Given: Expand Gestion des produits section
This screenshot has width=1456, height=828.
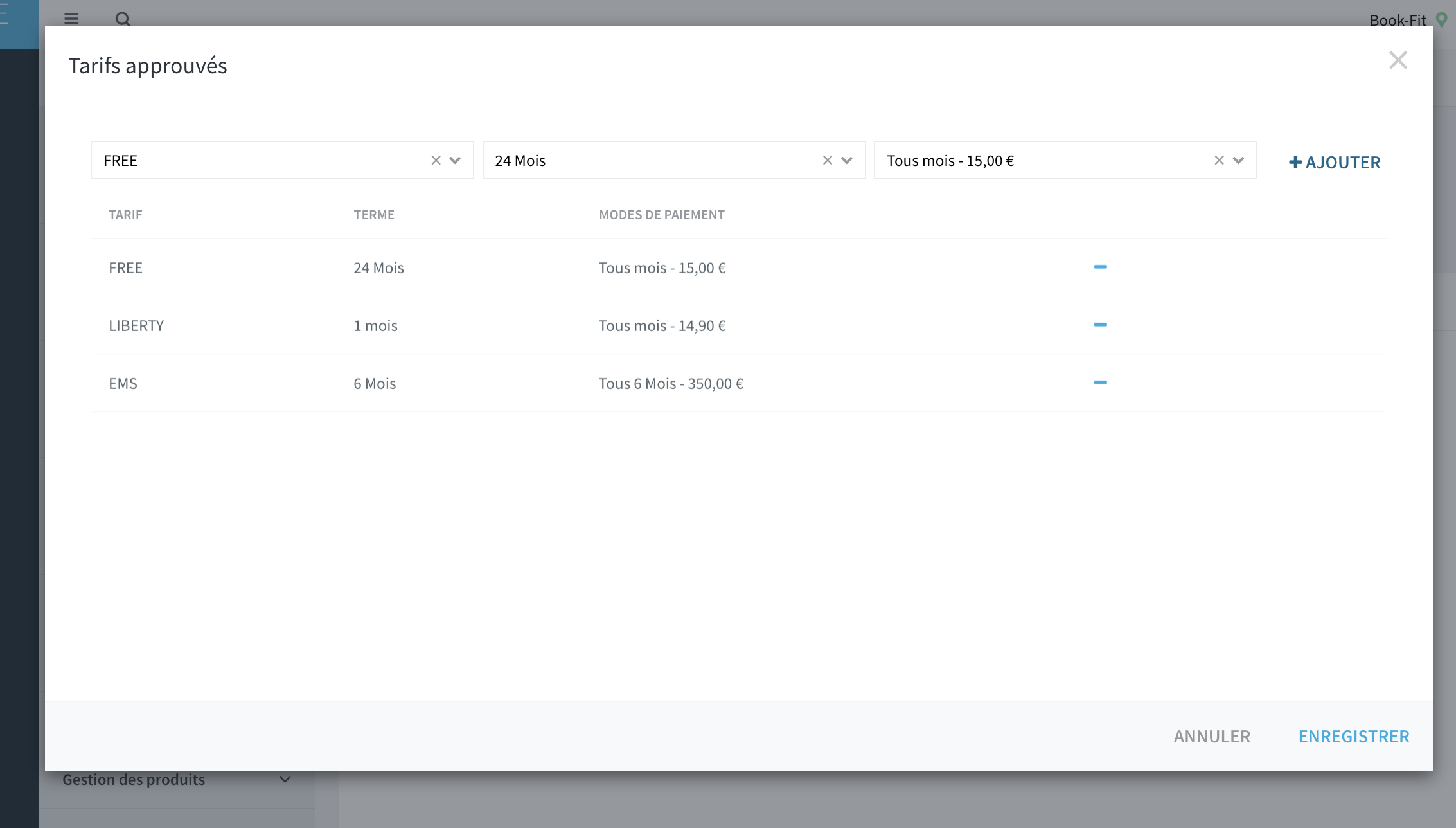Looking at the screenshot, I should click(285, 779).
